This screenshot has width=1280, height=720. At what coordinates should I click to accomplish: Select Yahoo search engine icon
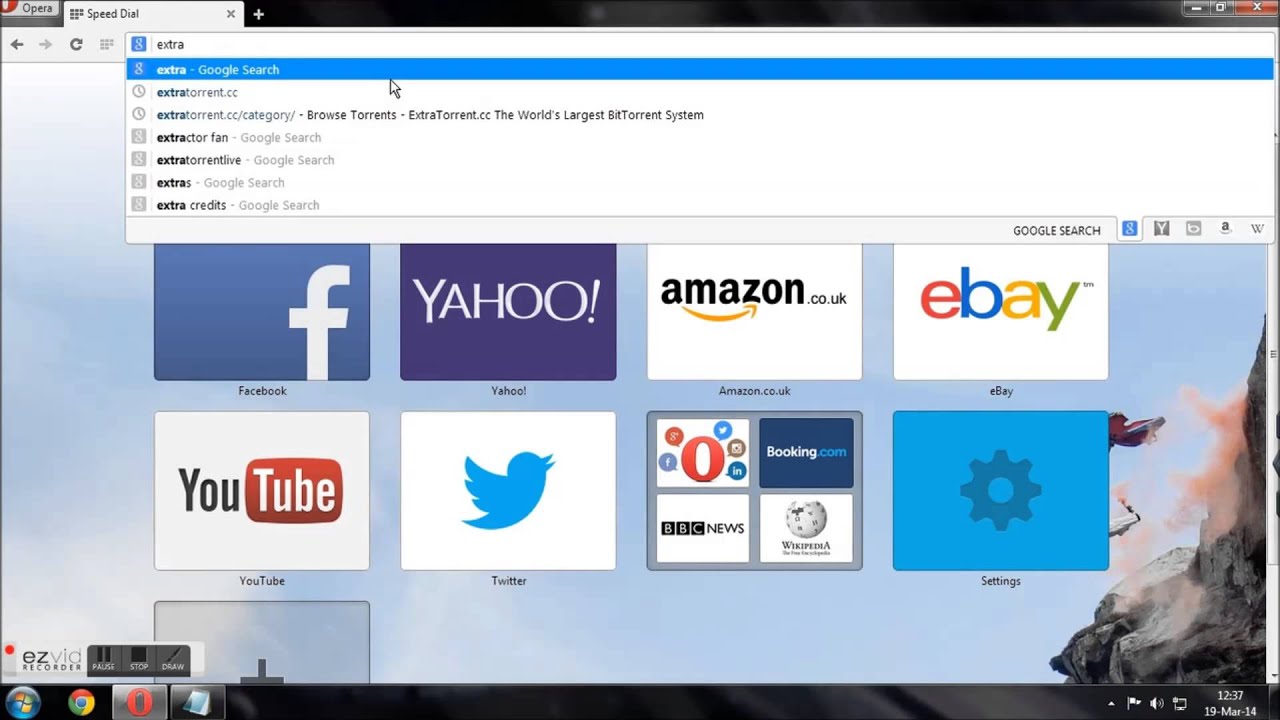1161,229
